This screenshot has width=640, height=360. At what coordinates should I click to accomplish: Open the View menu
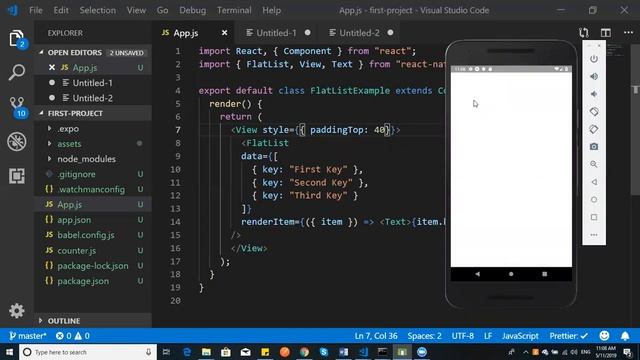(x=136, y=10)
